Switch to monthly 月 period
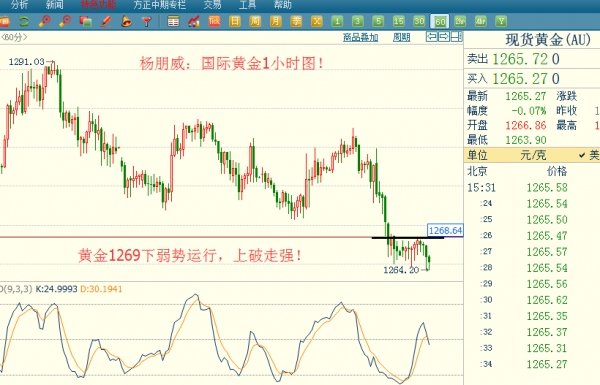The width and height of the screenshot is (600, 385). pos(276,21)
